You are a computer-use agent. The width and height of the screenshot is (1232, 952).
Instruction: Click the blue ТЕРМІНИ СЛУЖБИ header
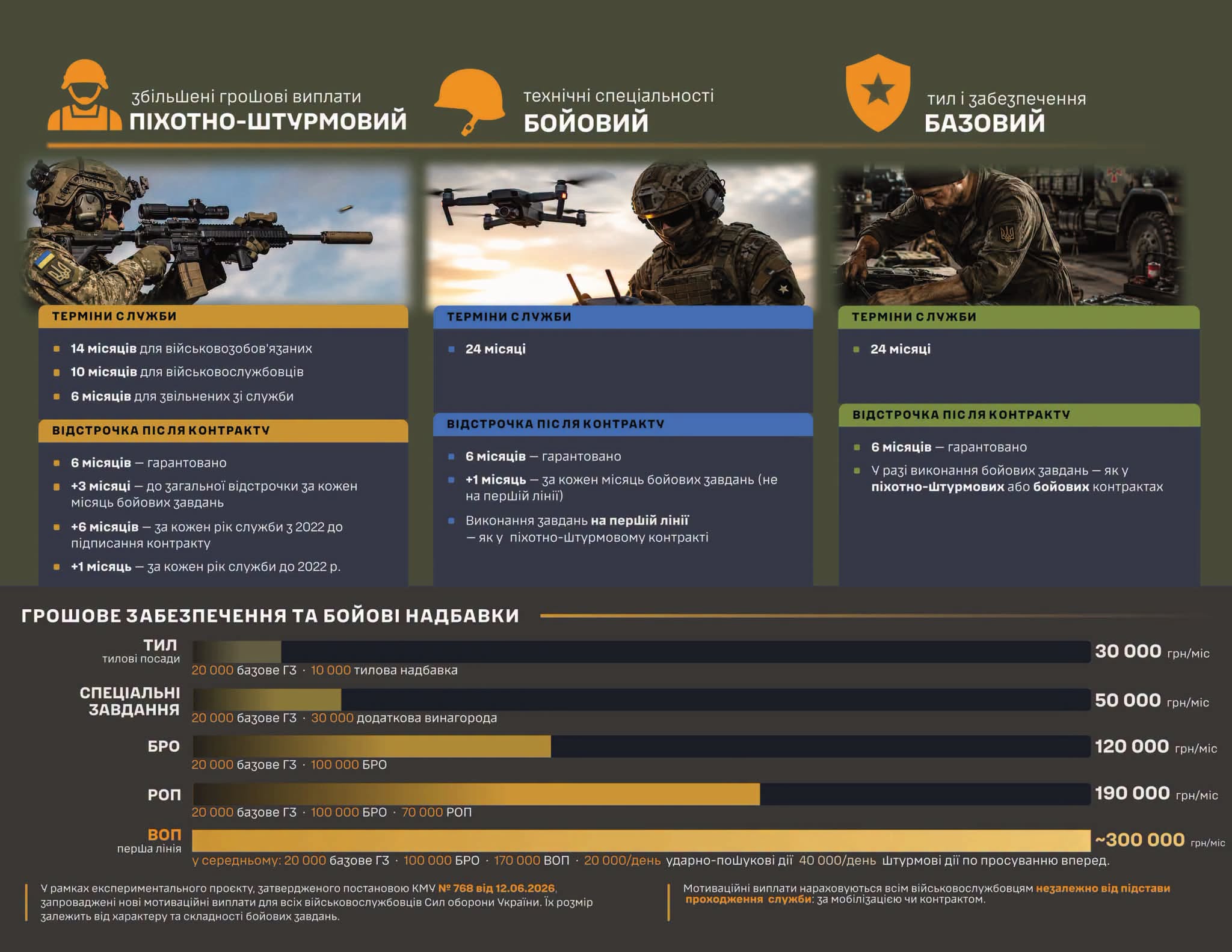(x=623, y=317)
